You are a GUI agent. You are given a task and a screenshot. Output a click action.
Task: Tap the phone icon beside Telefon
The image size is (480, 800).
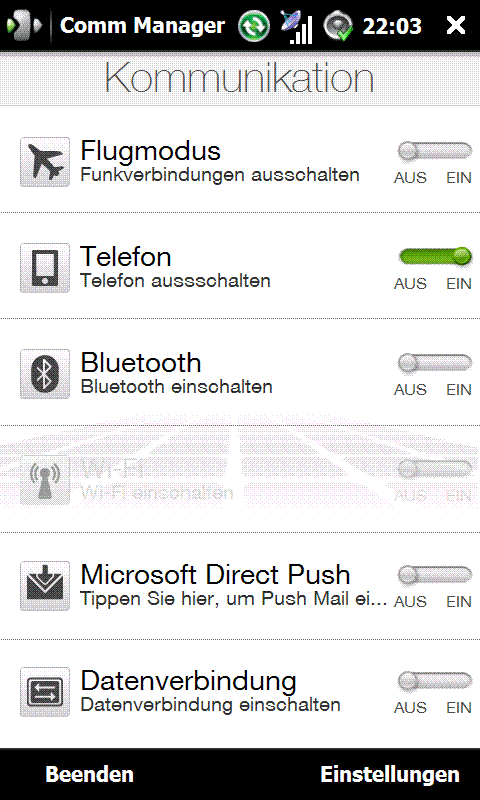[45, 268]
